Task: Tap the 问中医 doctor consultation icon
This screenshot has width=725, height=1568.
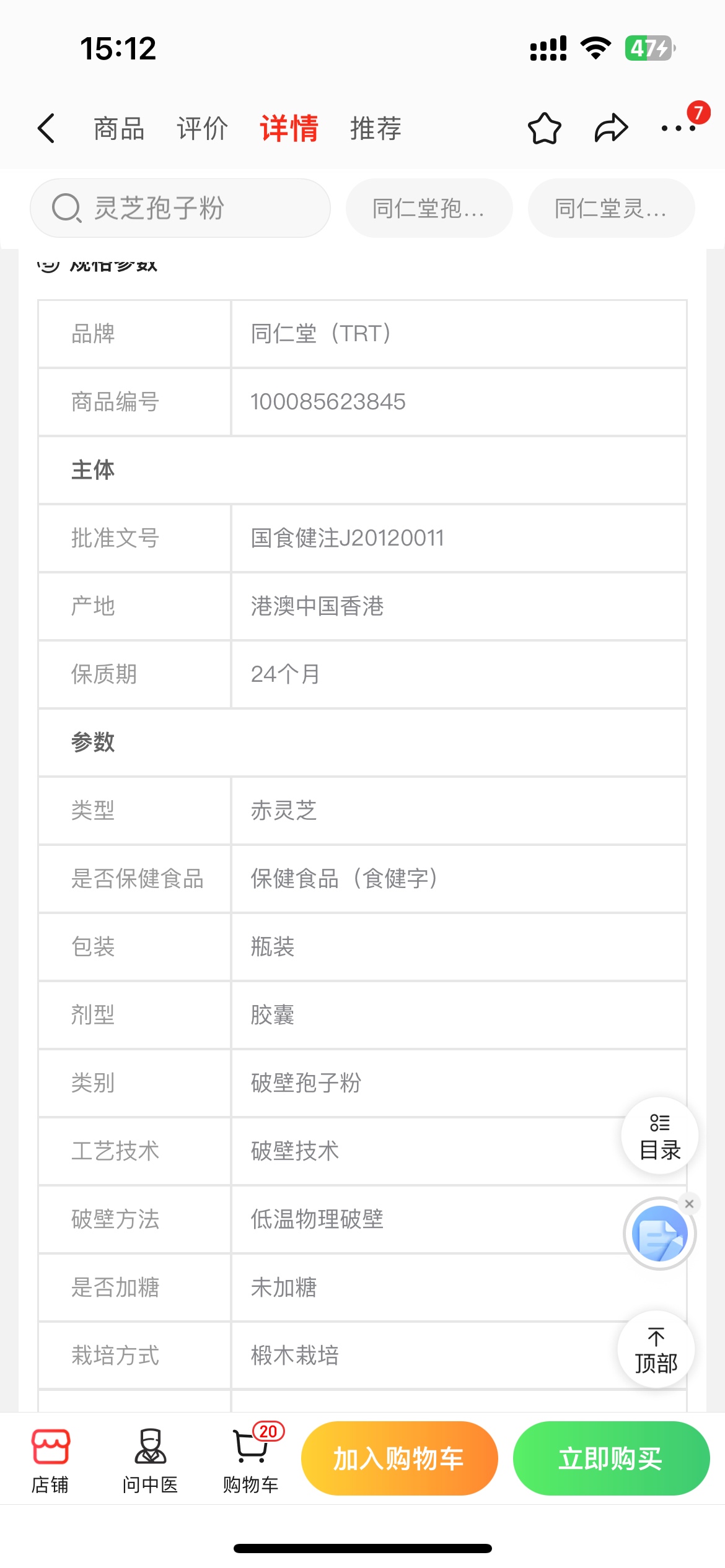Action: tap(150, 1460)
